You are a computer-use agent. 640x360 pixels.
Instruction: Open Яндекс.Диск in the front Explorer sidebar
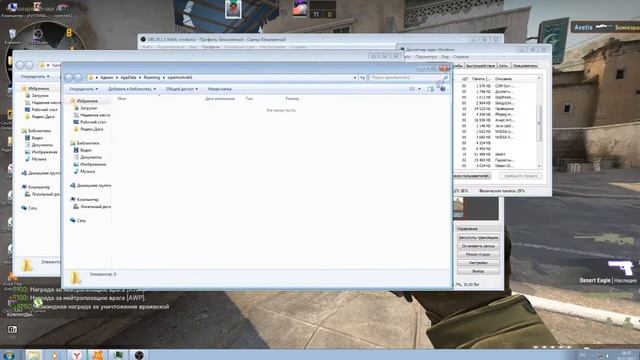(x=91, y=129)
